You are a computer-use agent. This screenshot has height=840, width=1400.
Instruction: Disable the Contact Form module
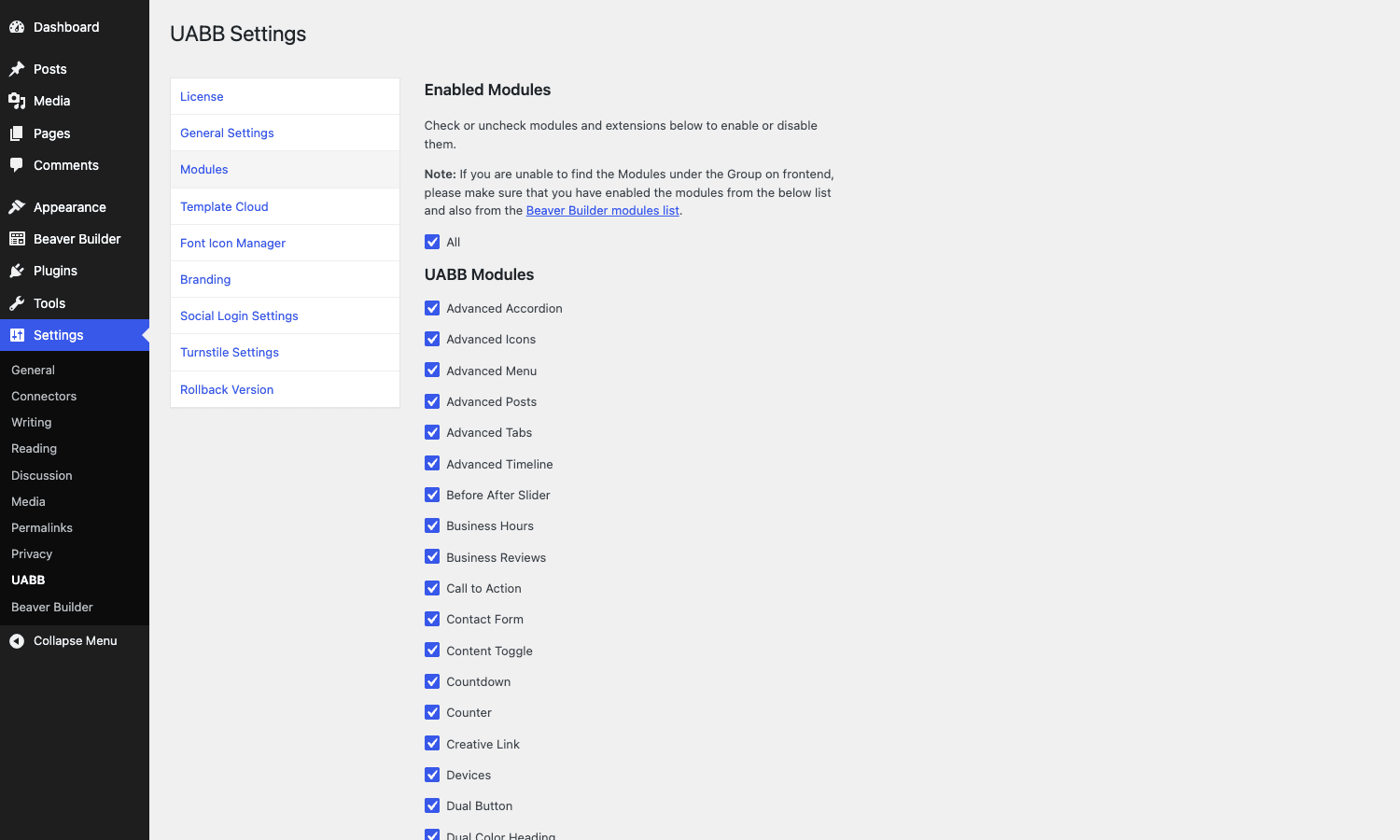(432, 619)
